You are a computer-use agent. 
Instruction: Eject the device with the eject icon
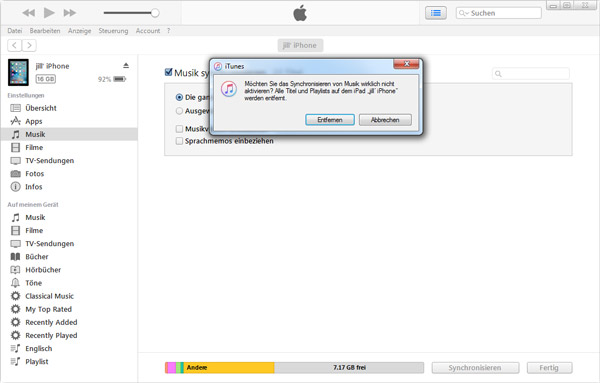pos(126,66)
